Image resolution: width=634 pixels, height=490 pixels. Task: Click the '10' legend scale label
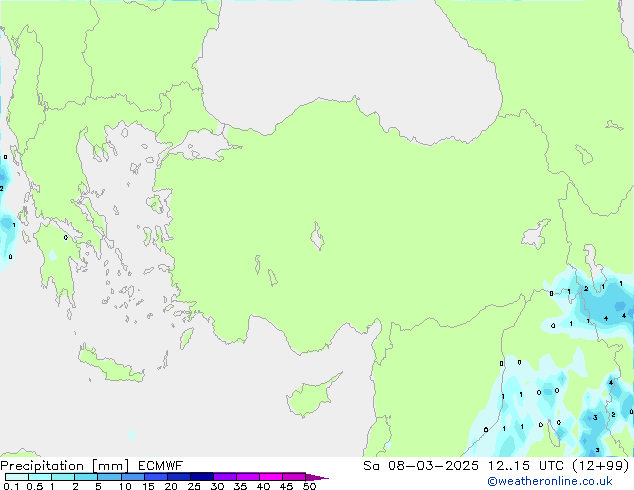click(x=125, y=486)
